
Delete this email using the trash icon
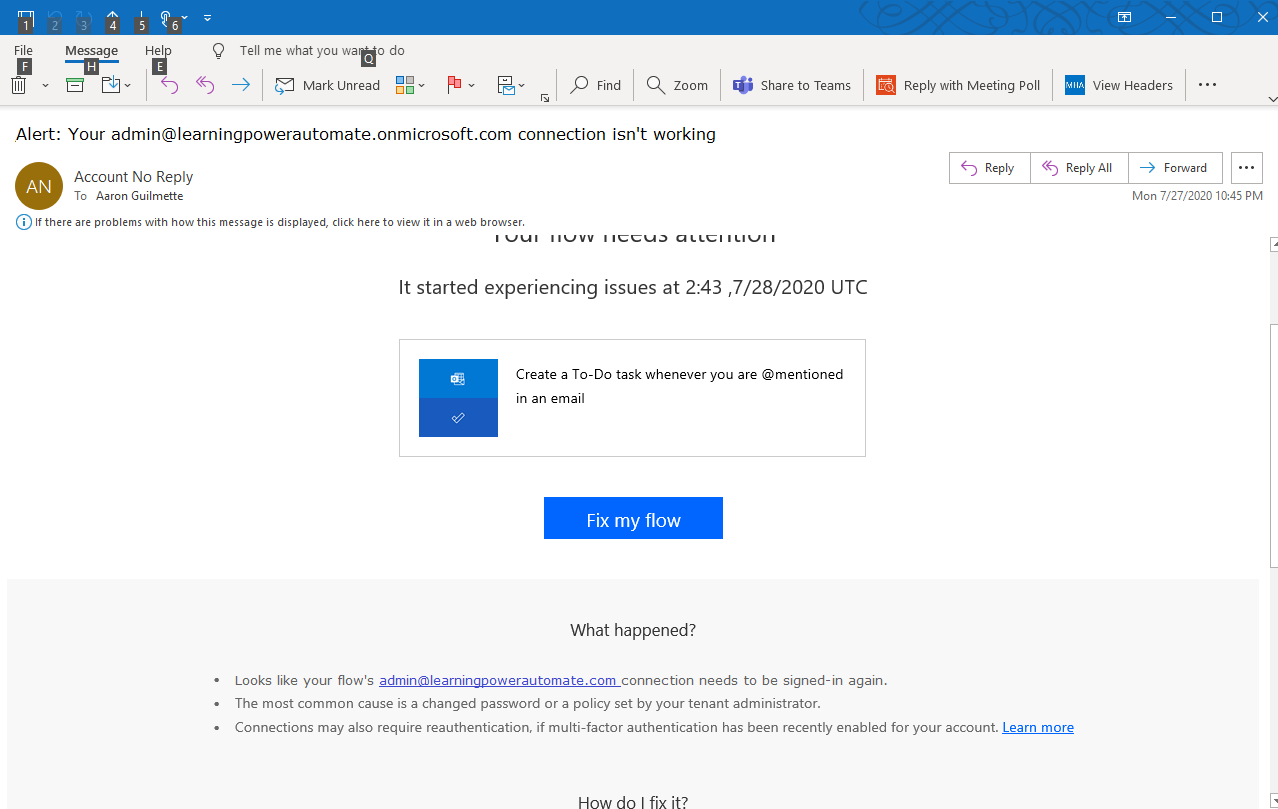18,85
